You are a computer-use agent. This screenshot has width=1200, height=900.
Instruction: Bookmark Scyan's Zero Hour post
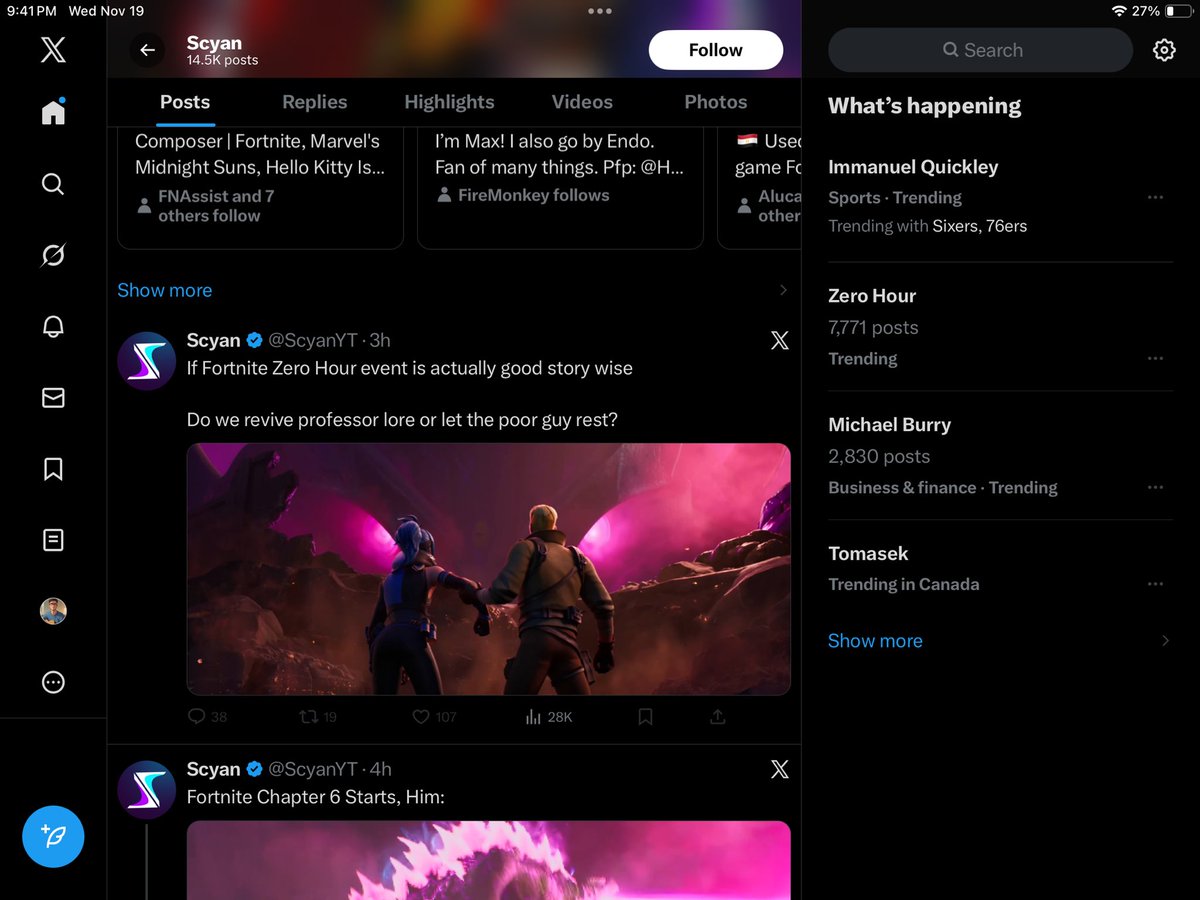point(645,717)
